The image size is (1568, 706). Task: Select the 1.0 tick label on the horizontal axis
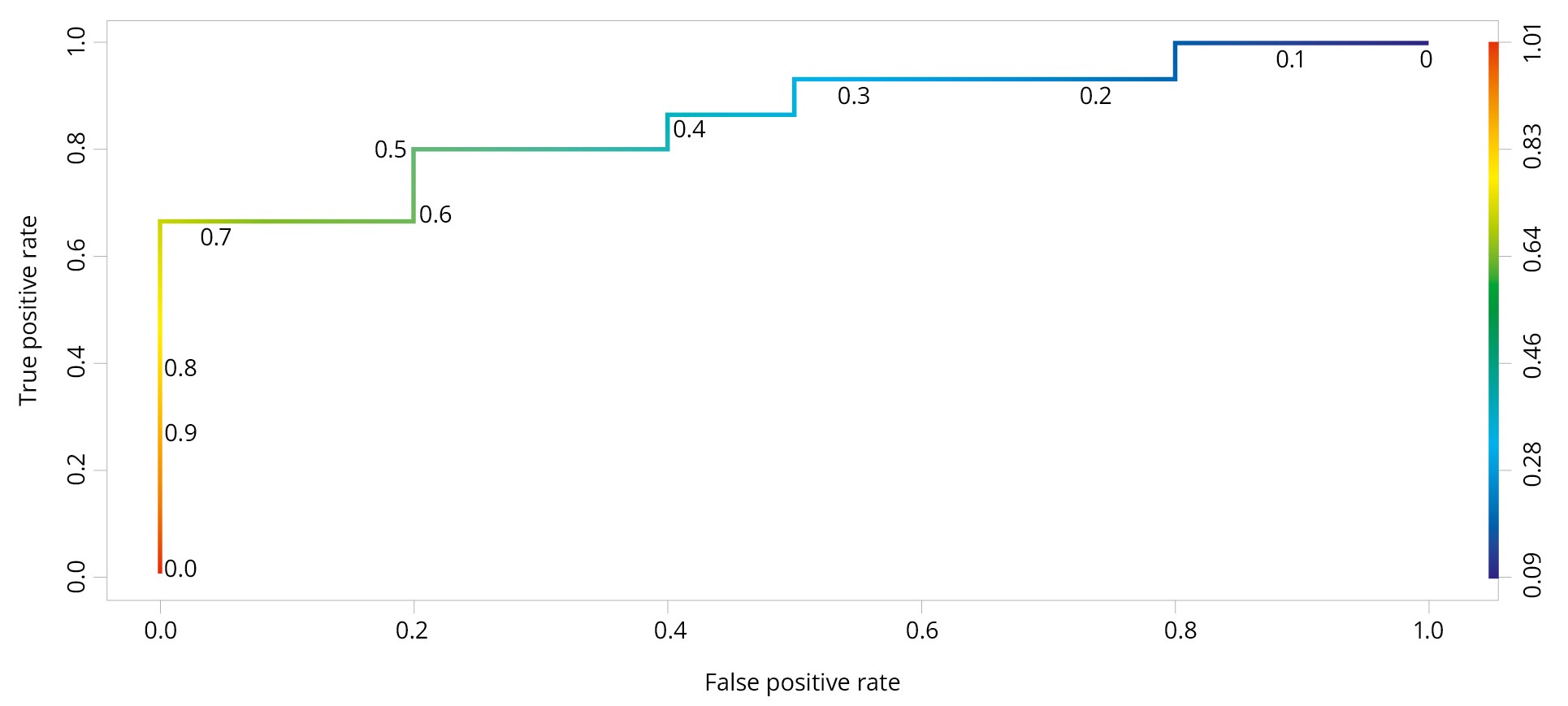(x=1427, y=630)
